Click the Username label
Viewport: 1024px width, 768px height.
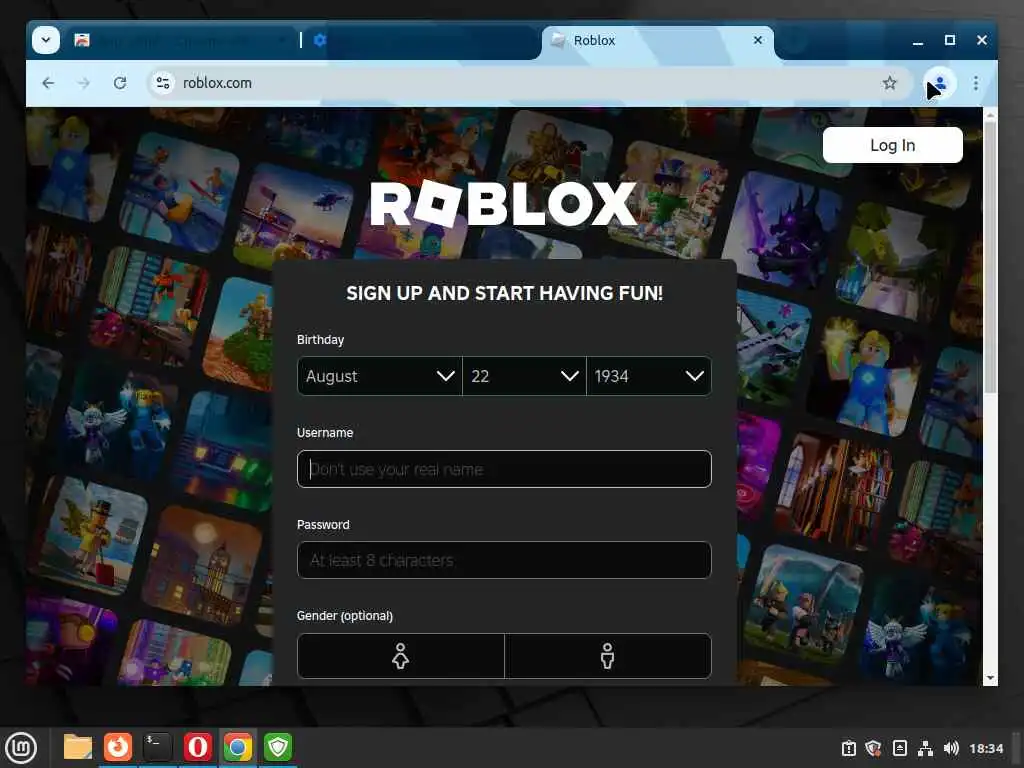[325, 432]
